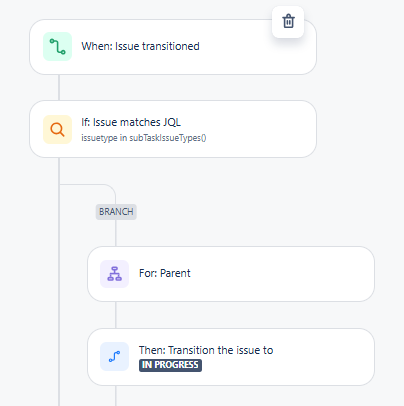Open the 'For: Parent' branch title
The image size is (404, 406).
(x=165, y=273)
